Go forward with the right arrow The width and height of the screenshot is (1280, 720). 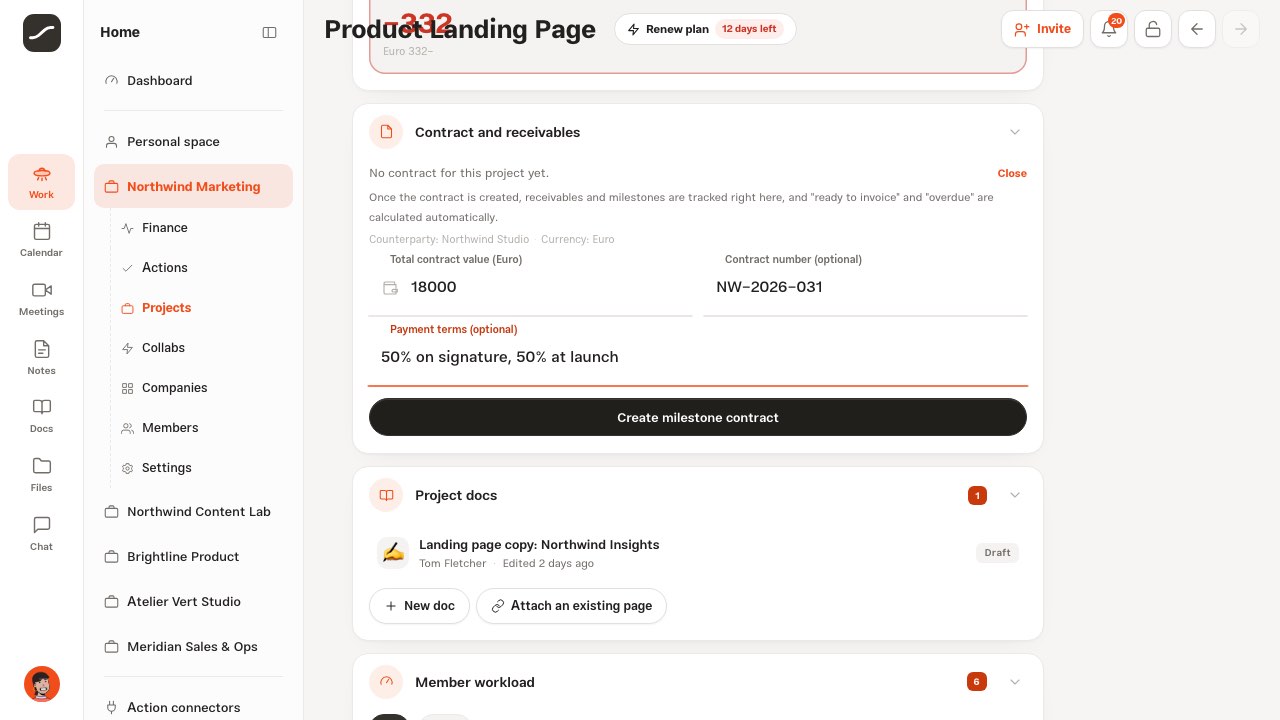[x=1241, y=29]
